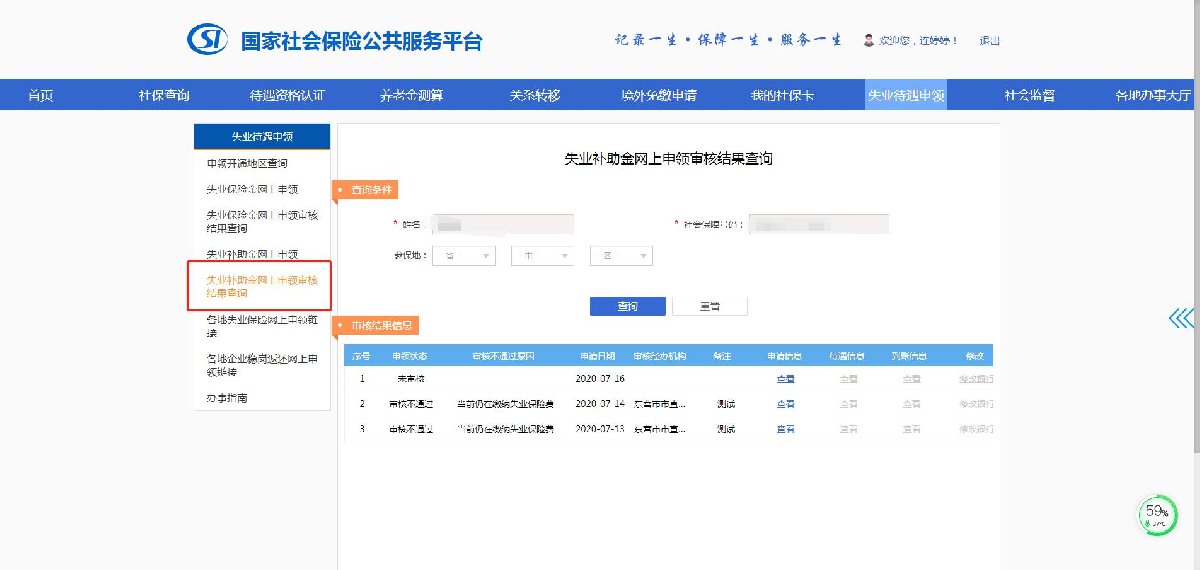Image resolution: width=1200 pixels, height=570 pixels.
Task: View application info for the 2020-07-14 record
Action: (x=785, y=404)
